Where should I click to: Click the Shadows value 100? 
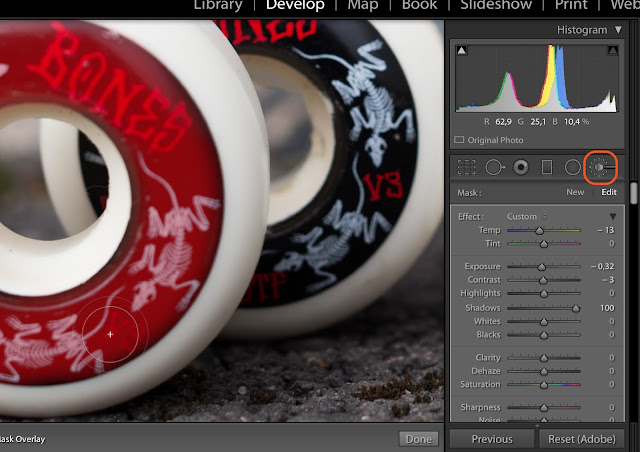[607, 308]
